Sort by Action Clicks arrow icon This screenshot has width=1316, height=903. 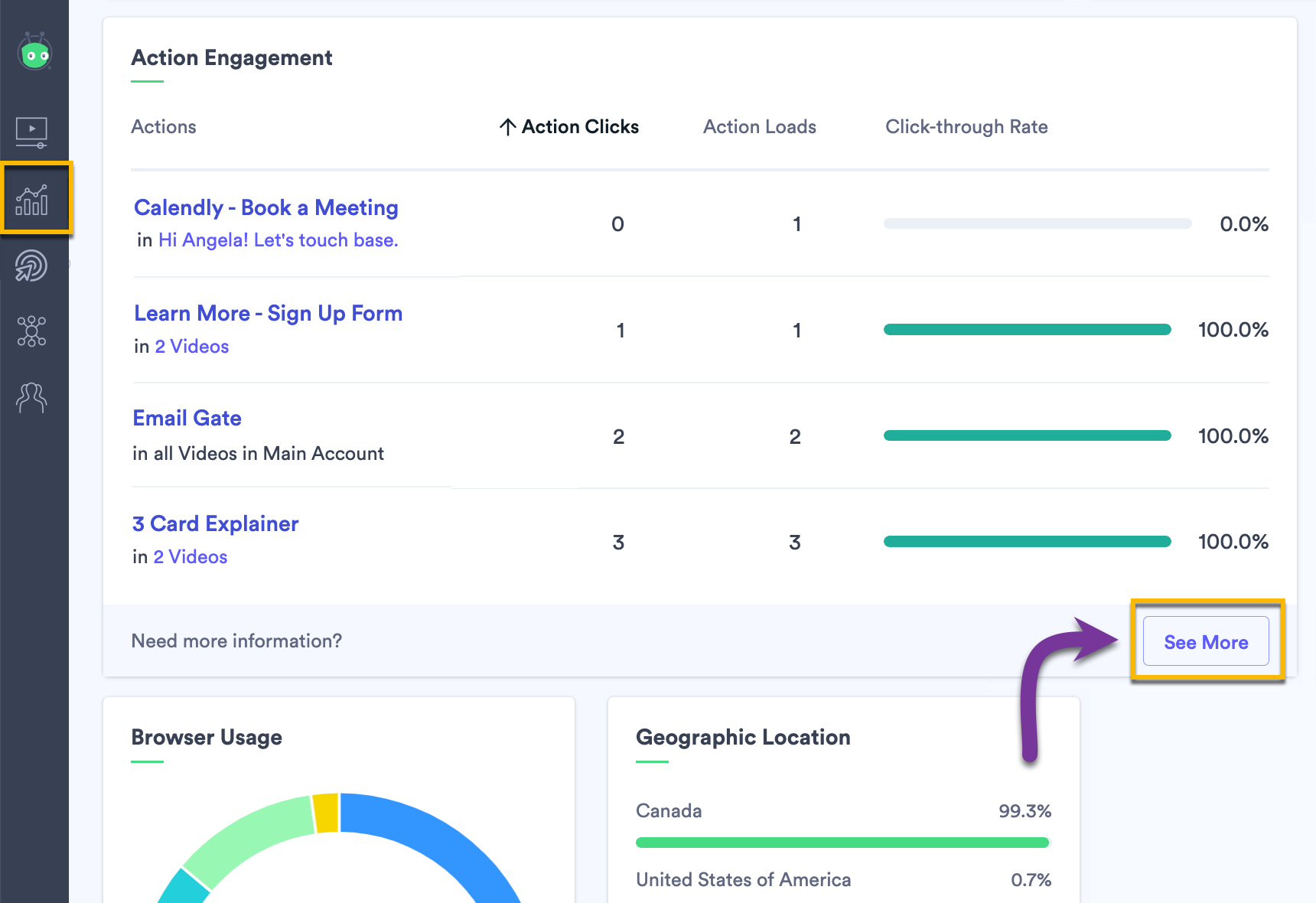pyautogui.click(x=507, y=127)
